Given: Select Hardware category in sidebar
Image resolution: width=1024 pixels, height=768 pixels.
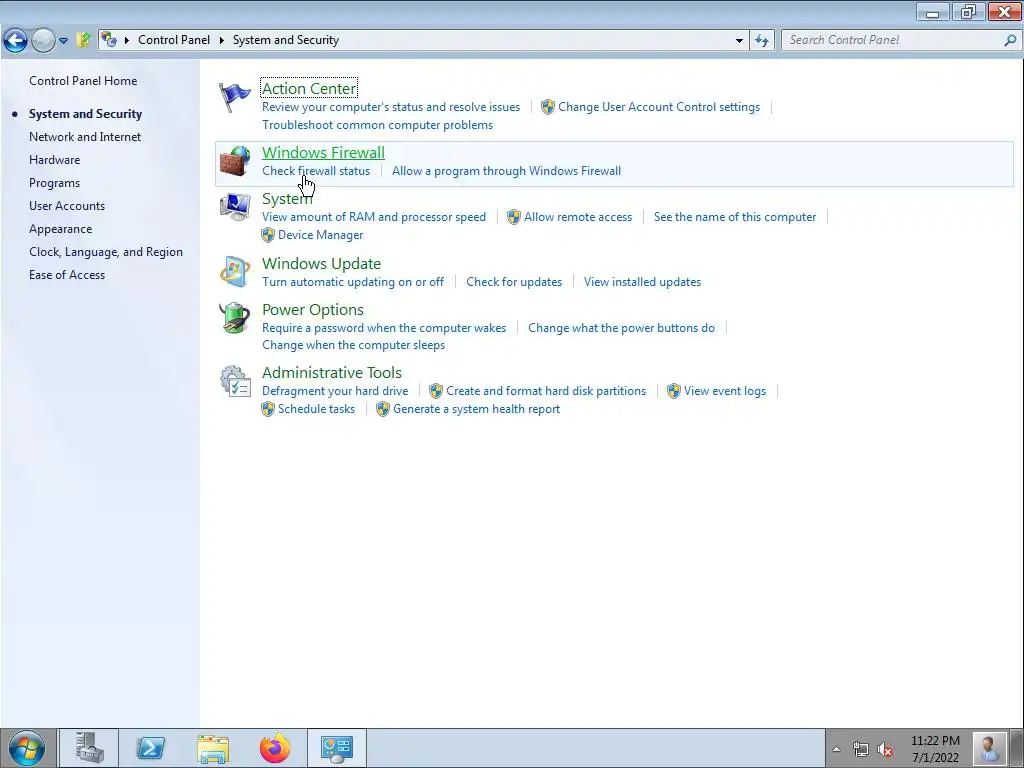Looking at the screenshot, I should [54, 159].
